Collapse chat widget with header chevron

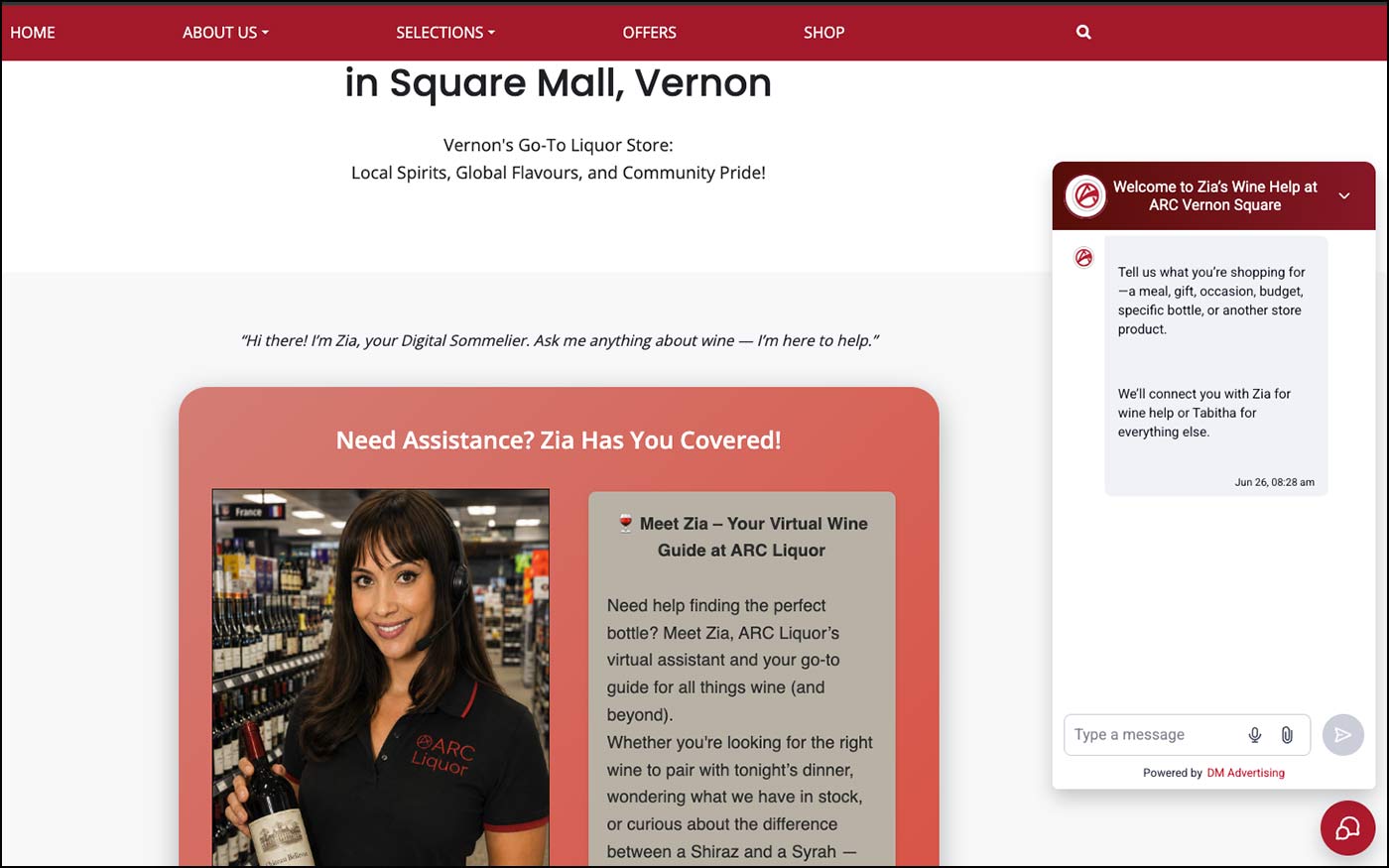point(1344,195)
